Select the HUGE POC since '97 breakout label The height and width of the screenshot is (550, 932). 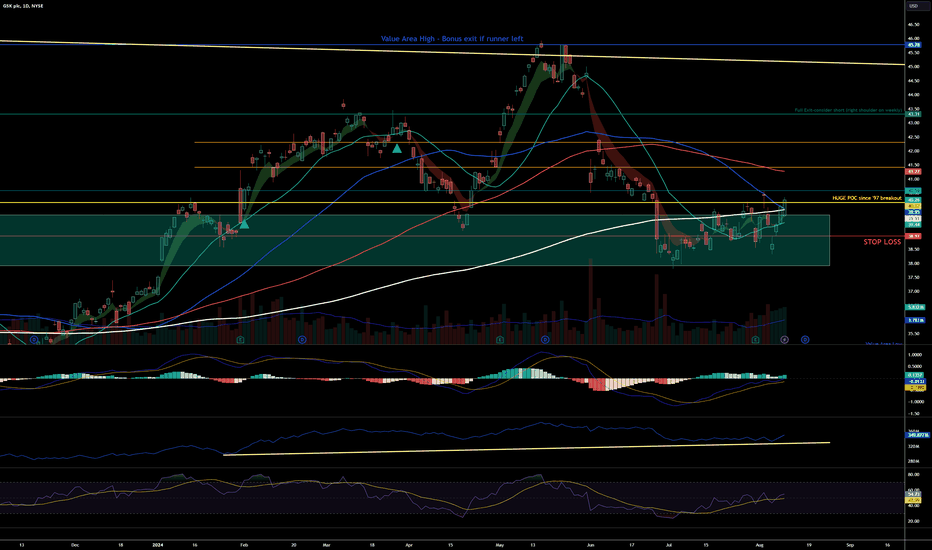coord(867,198)
